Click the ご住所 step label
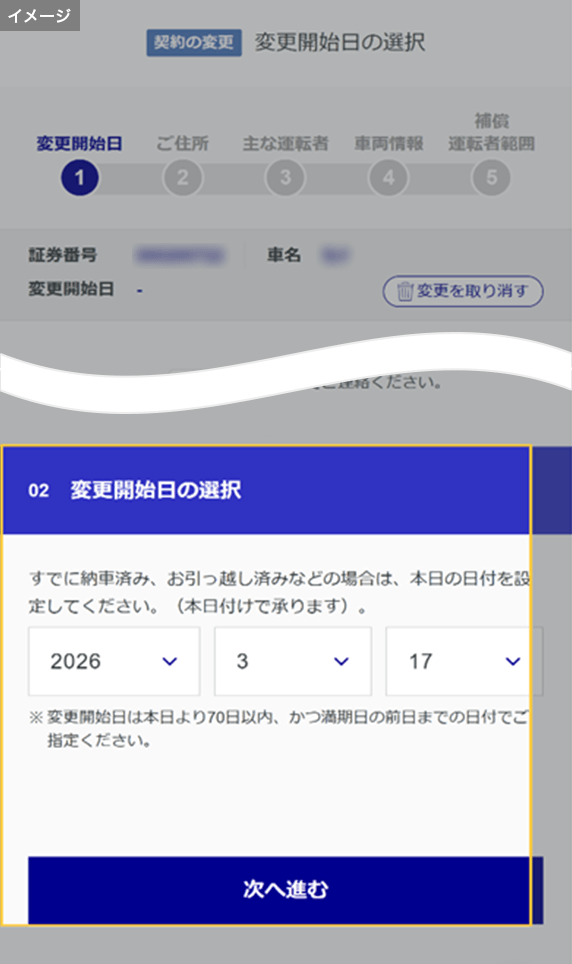The width and height of the screenshot is (572, 964). (183, 143)
